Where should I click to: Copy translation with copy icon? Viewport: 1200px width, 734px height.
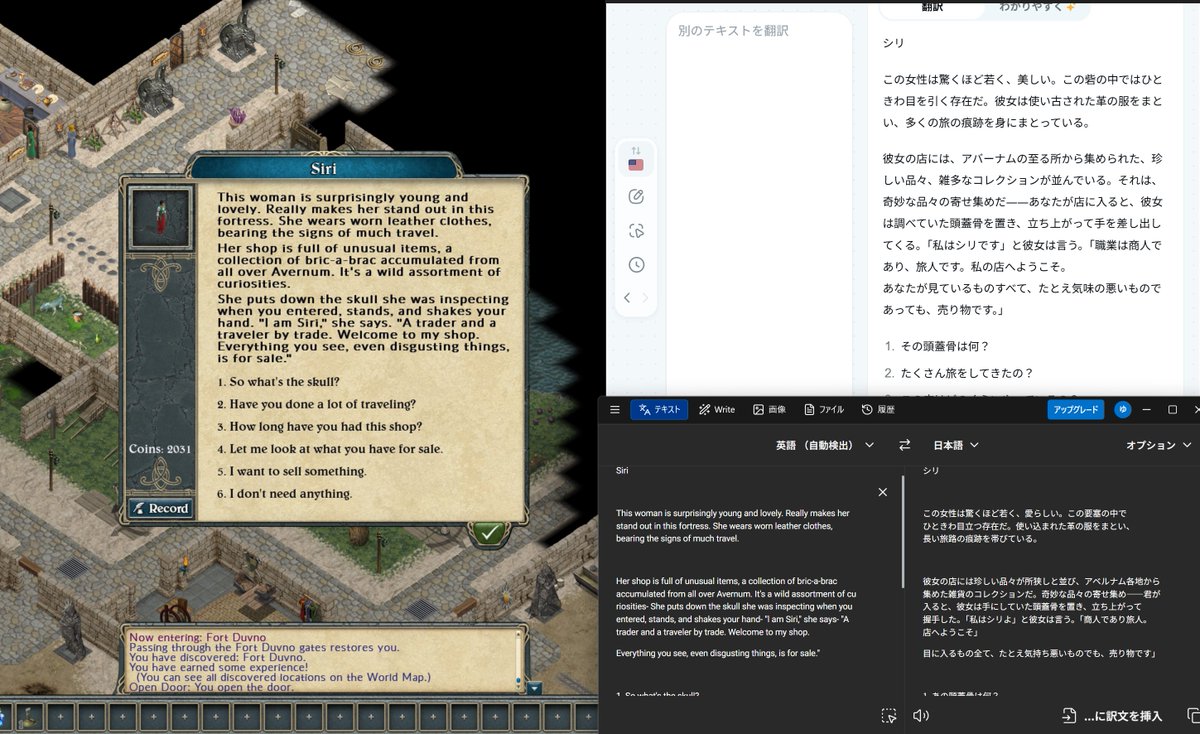(1192, 715)
